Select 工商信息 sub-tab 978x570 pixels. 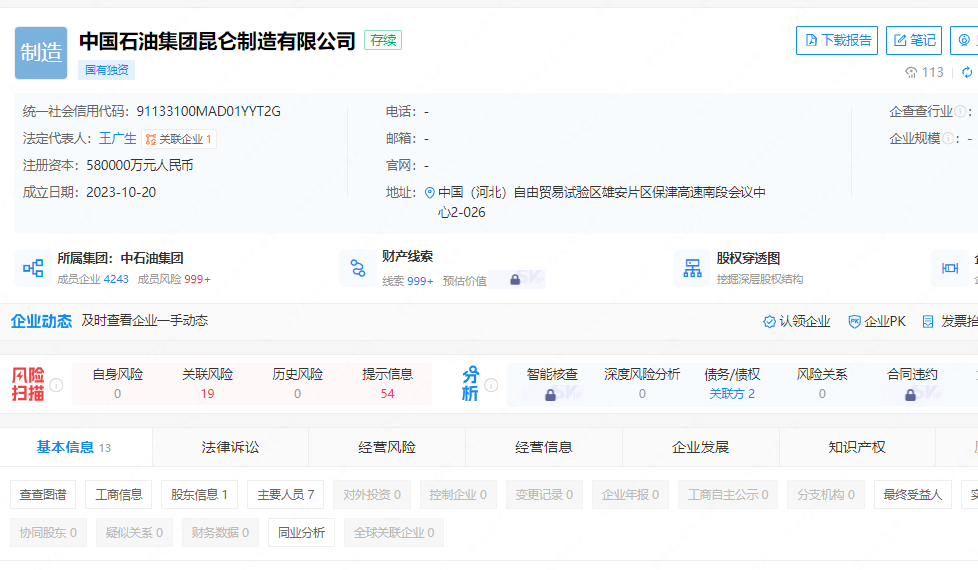pos(119,495)
